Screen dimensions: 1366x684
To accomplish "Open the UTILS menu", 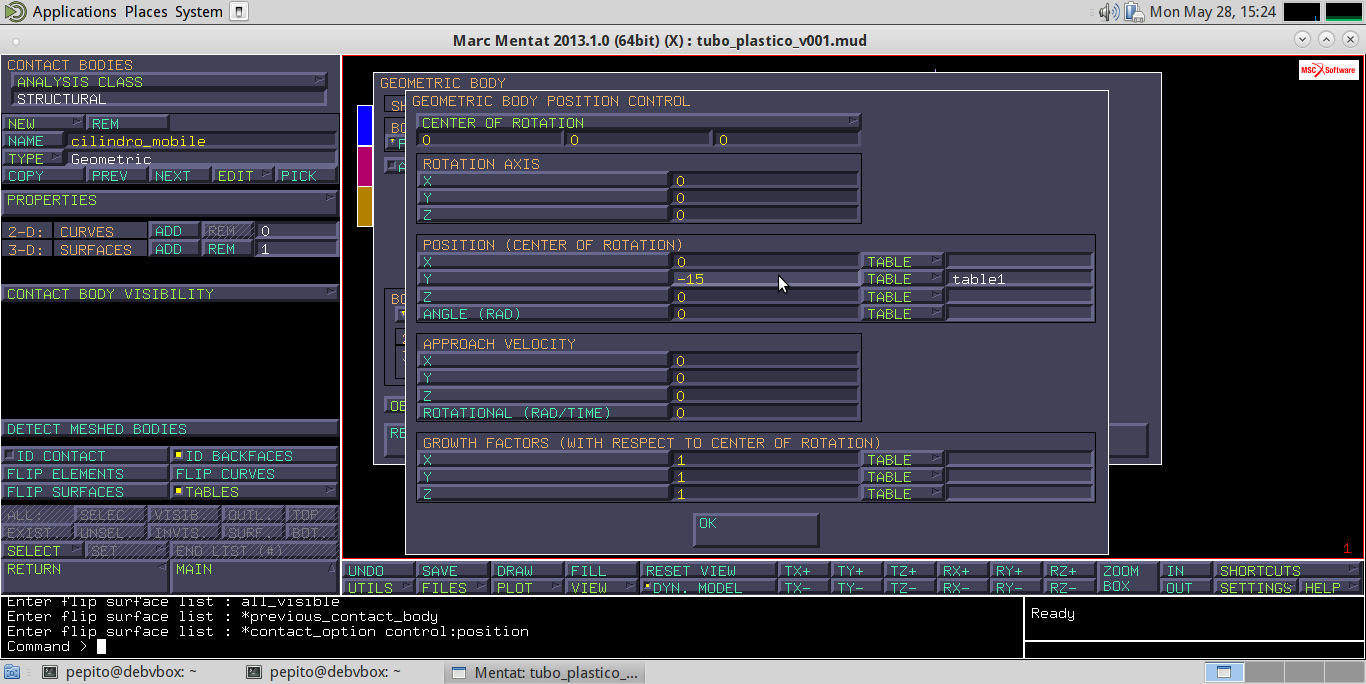I will pyautogui.click(x=379, y=588).
